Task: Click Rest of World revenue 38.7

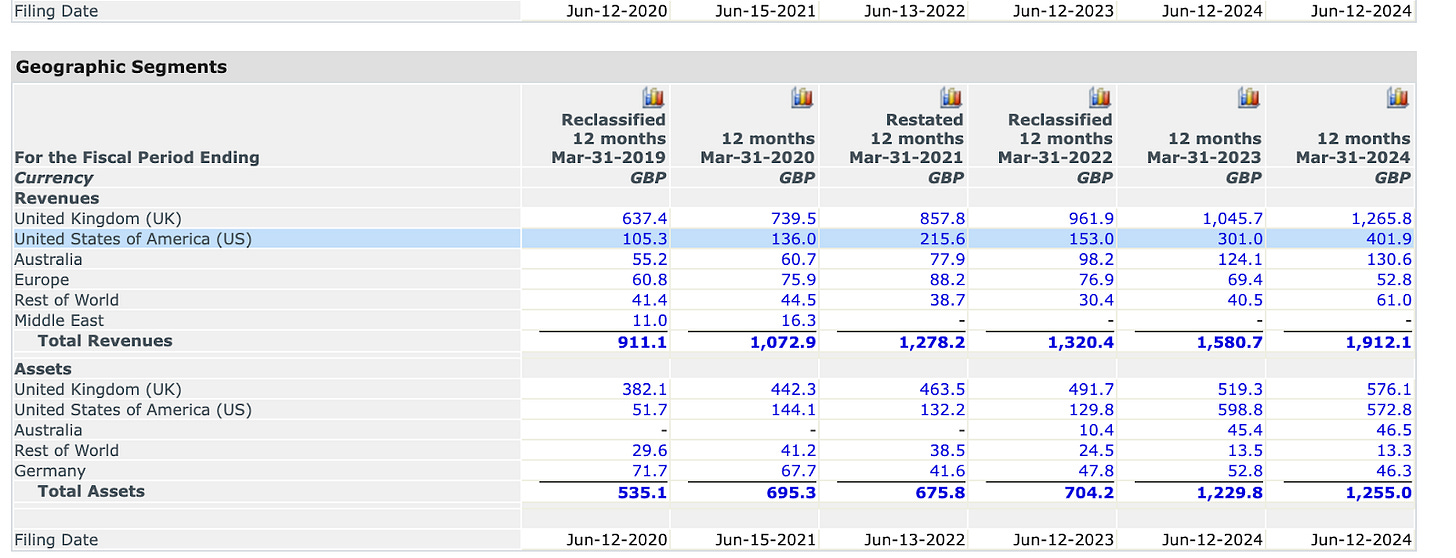Action: coord(947,300)
